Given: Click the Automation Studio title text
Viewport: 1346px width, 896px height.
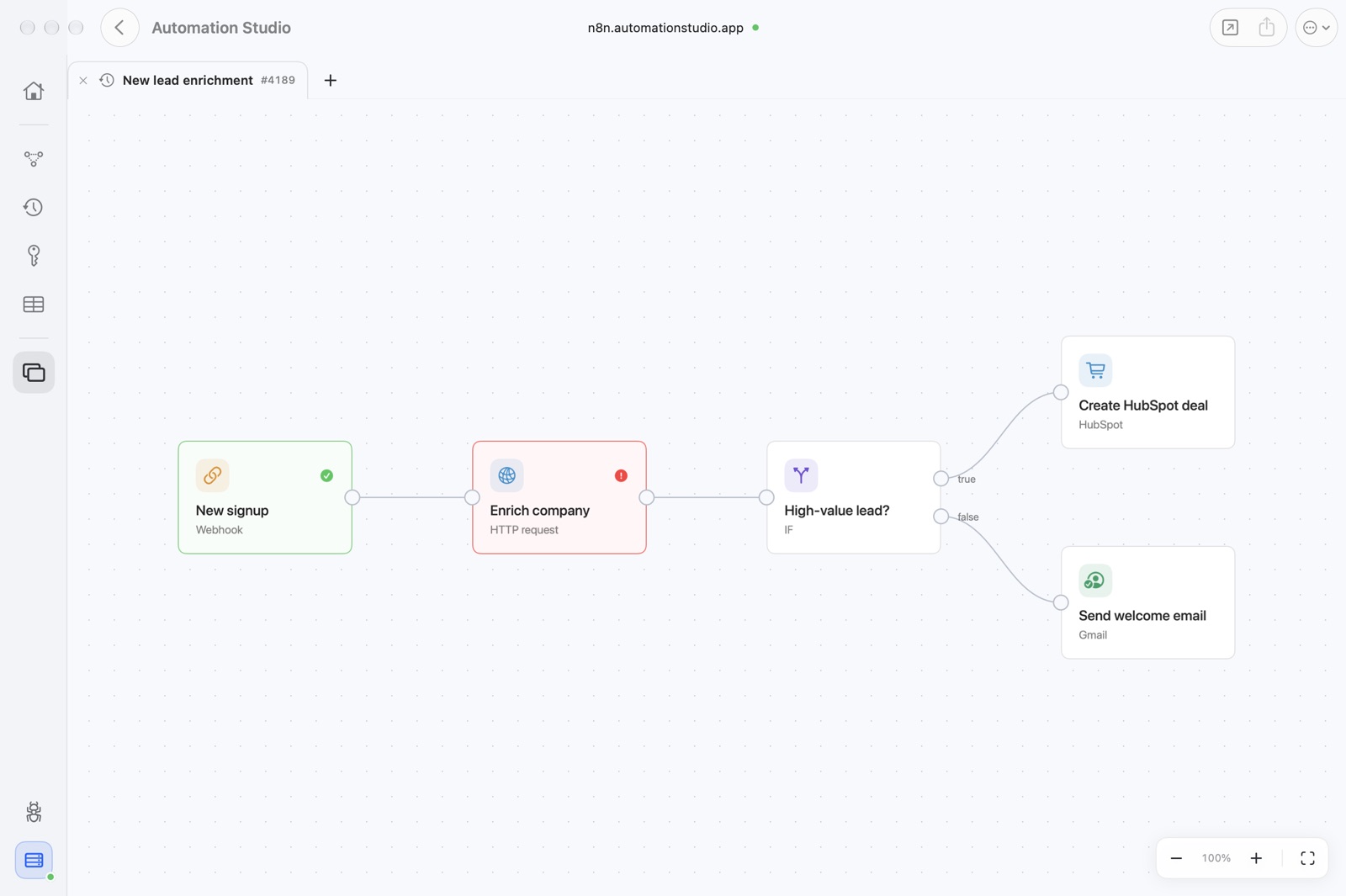Looking at the screenshot, I should point(221,28).
